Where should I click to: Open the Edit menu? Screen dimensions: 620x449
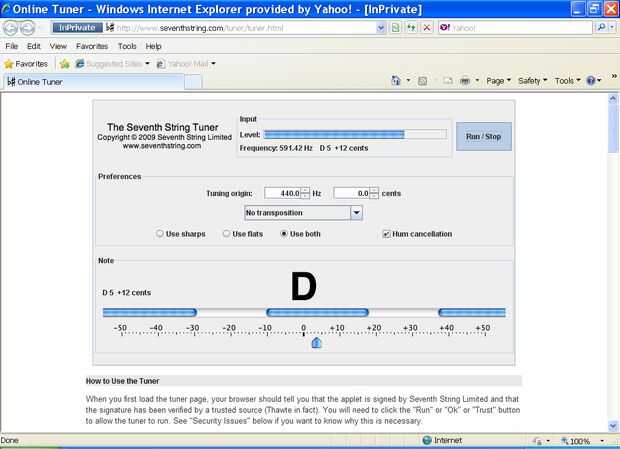34,46
